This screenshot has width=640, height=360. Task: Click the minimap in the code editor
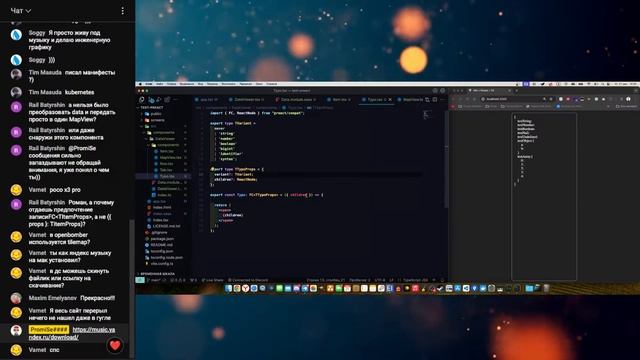click(x=426, y=115)
